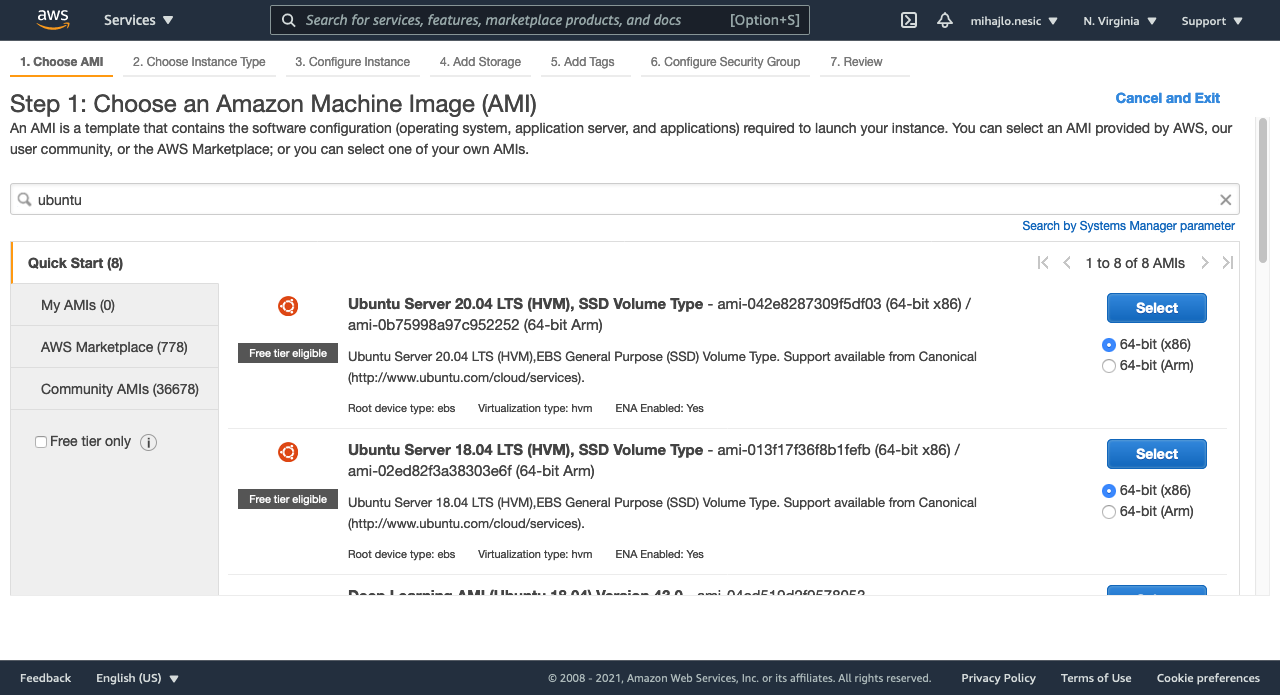
Task: Open the N. Virginia region dropdown
Action: point(1120,21)
